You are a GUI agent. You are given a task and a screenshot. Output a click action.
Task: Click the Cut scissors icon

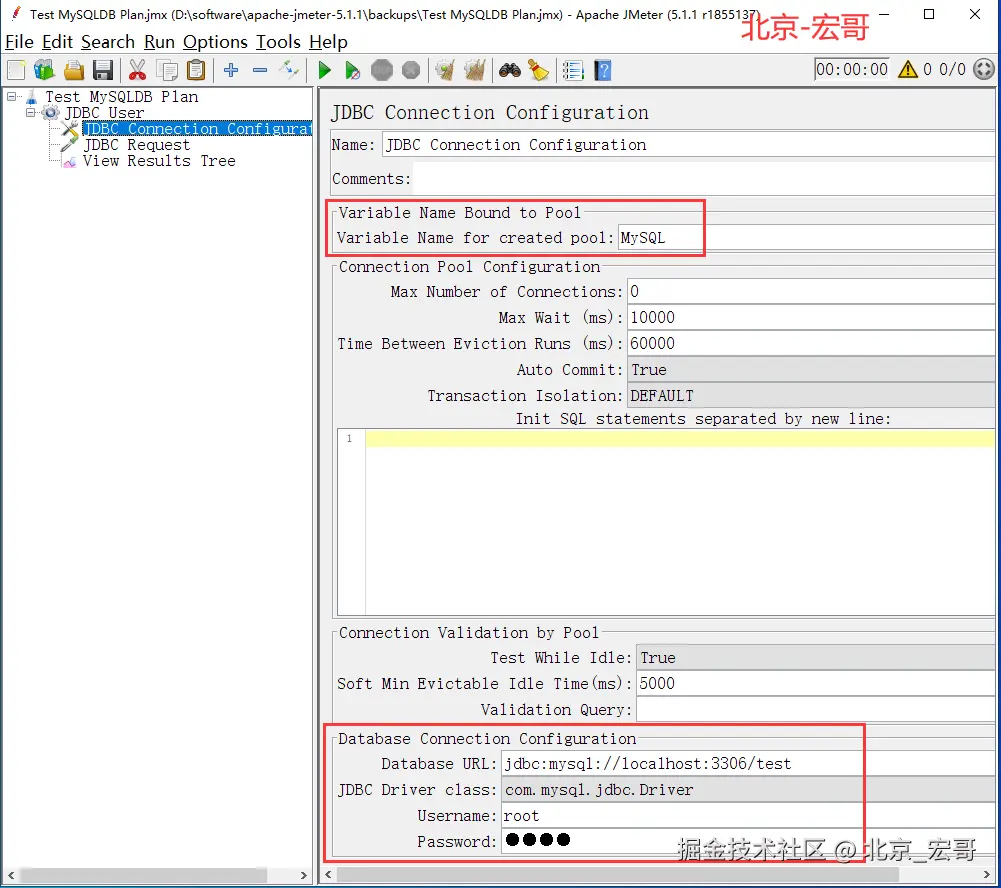tap(137, 70)
